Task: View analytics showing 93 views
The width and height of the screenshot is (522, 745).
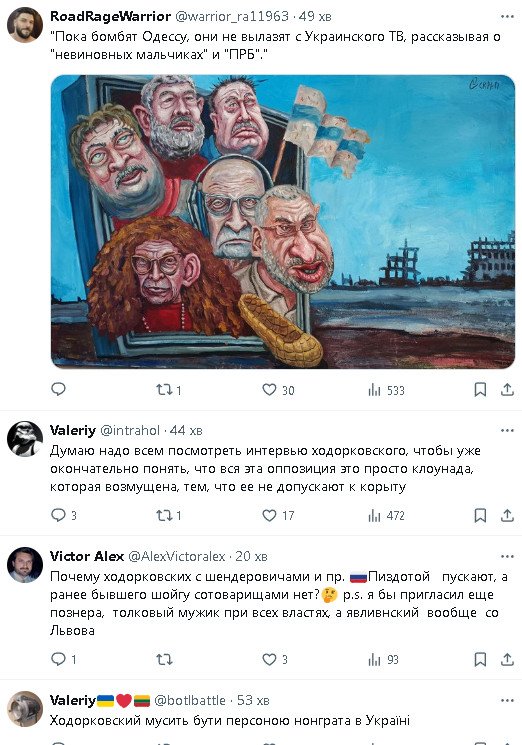Action: (x=383, y=659)
